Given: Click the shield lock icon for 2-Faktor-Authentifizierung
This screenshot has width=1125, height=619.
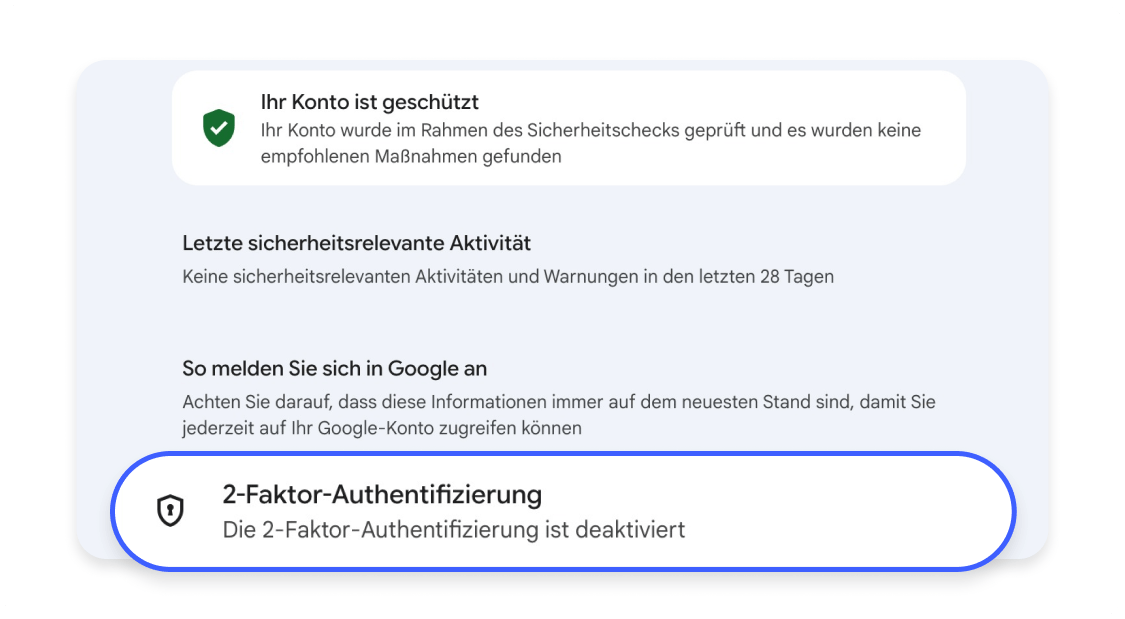Looking at the screenshot, I should [x=171, y=511].
